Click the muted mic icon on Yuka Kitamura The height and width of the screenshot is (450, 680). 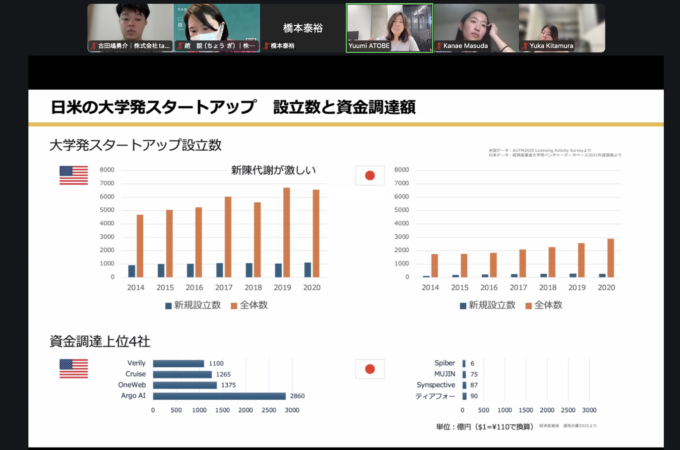(523, 46)
